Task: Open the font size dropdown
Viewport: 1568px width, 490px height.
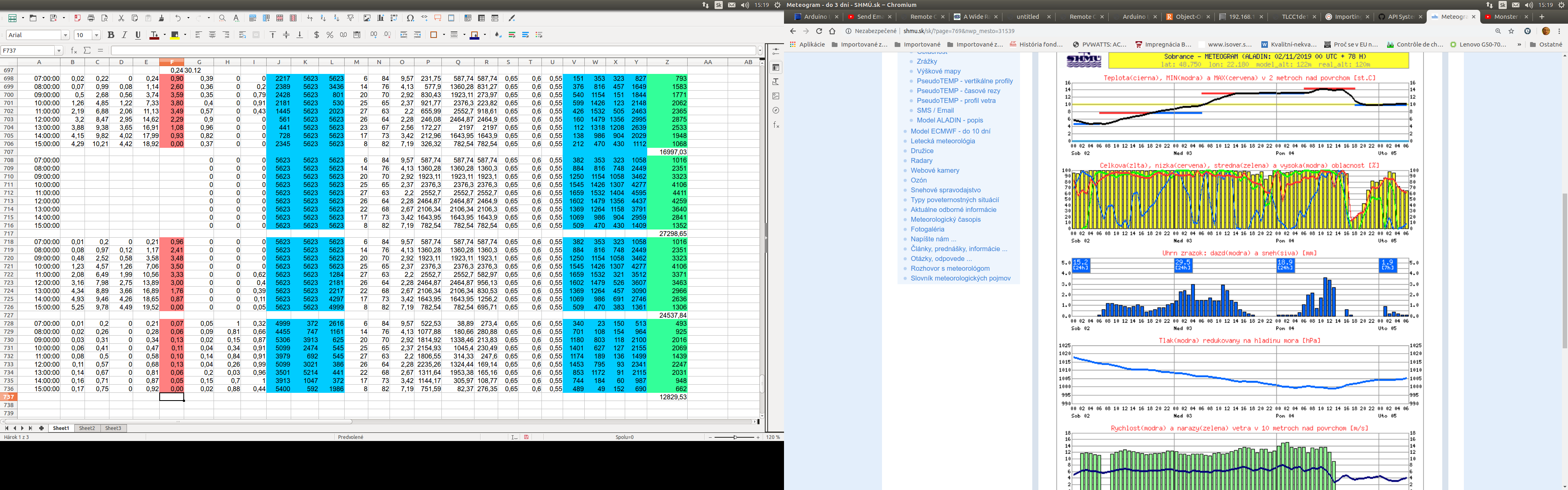Action: [96, 35]
